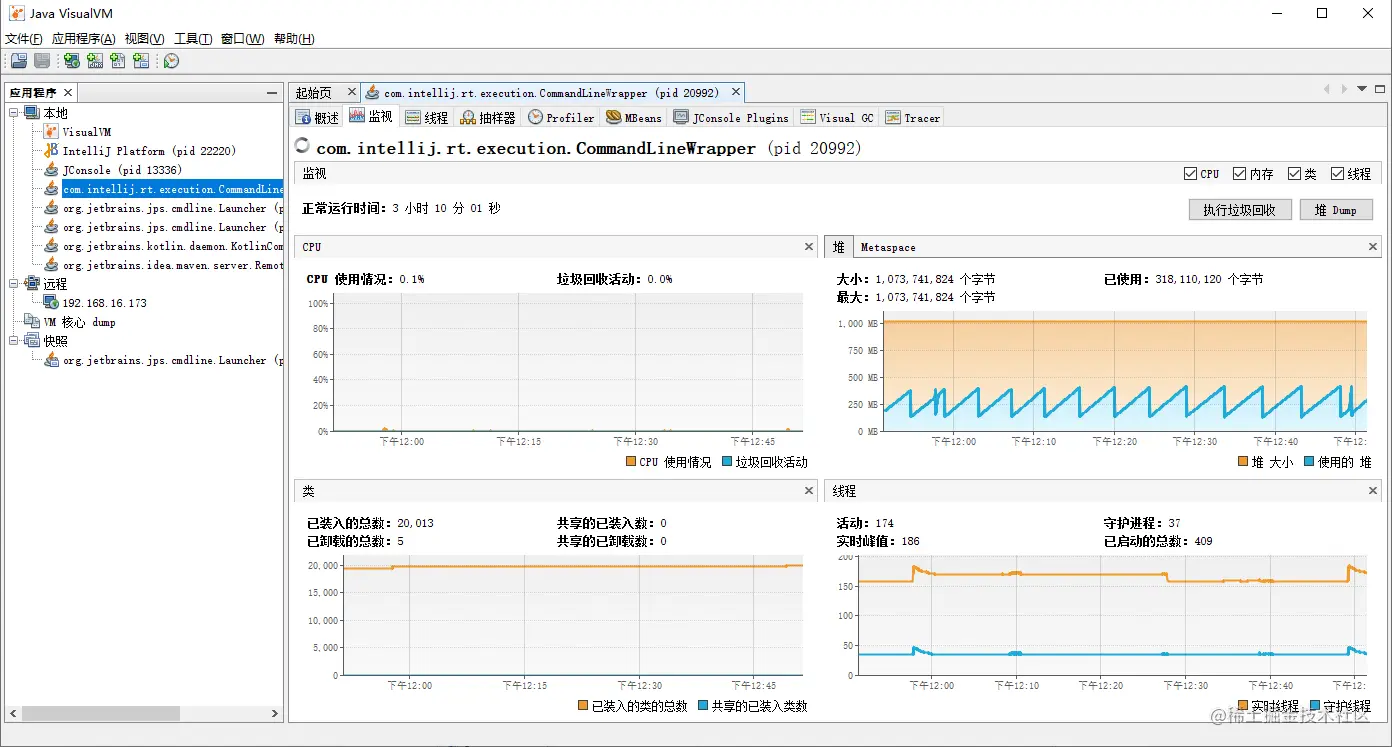Viewport: 1392px width, 747px height.
Task: Open the JConsole Plugins tab
Action: pyautogui.click(x=731, y=117)
